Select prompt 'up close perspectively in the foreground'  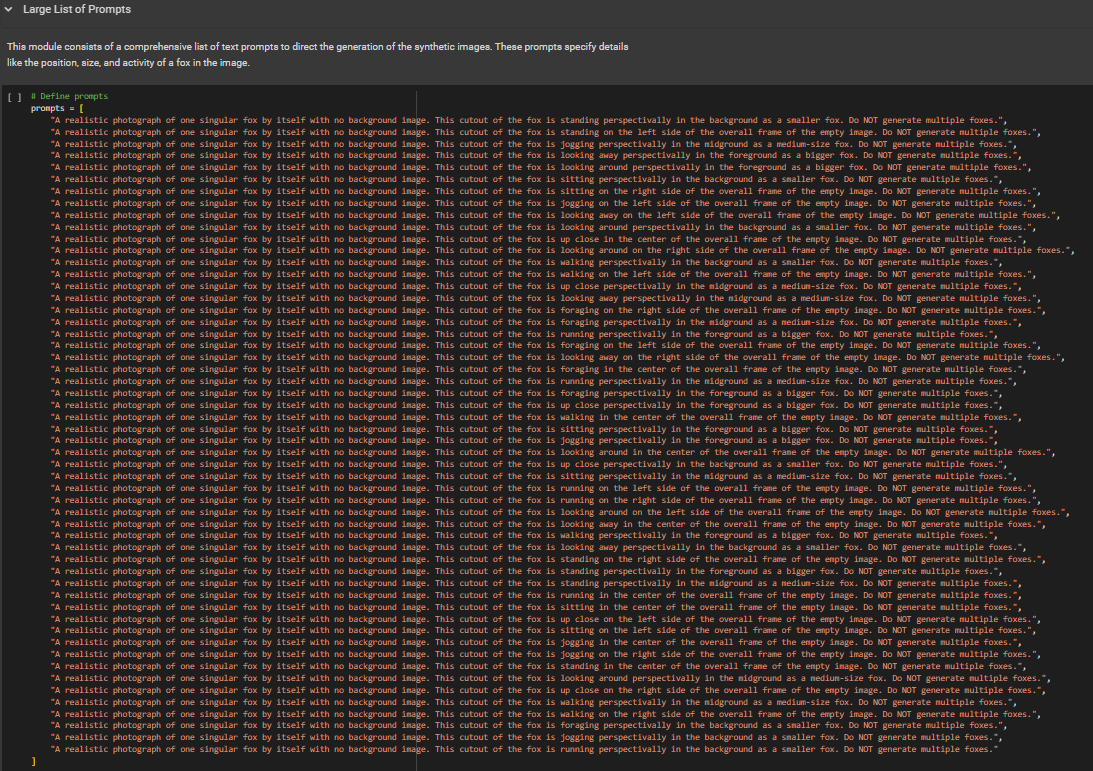[526, 405]
